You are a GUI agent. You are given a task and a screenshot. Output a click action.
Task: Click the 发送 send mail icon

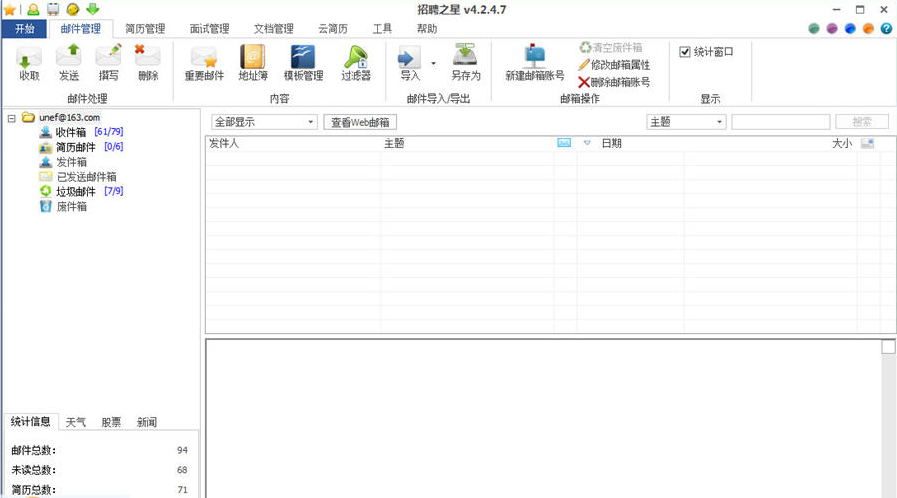tap(69, 63)
